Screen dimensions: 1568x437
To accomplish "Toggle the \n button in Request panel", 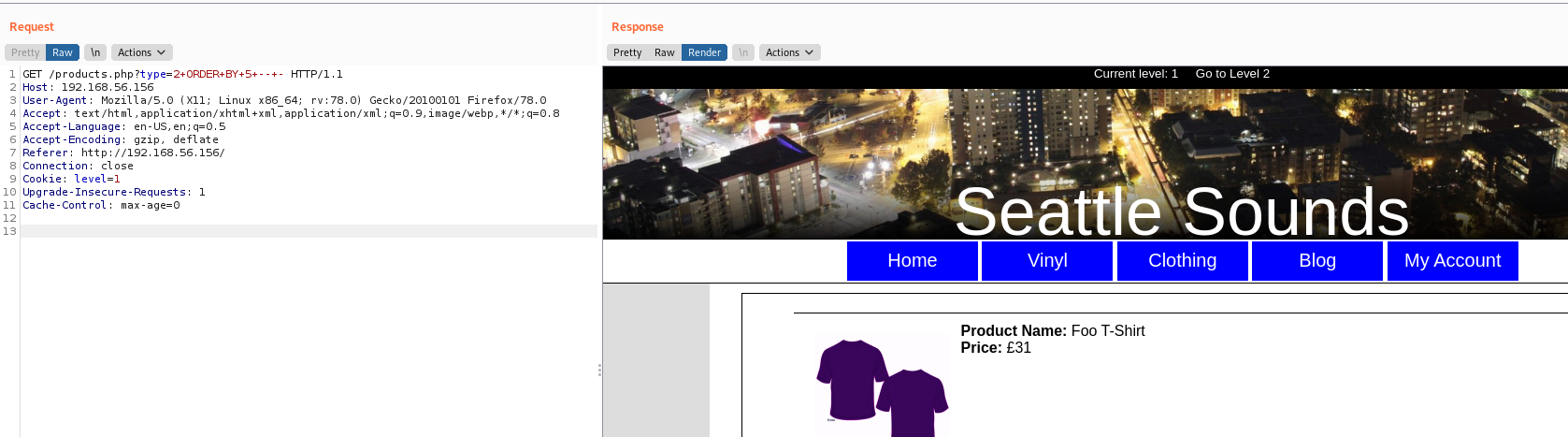I will [x=95, y=52].
